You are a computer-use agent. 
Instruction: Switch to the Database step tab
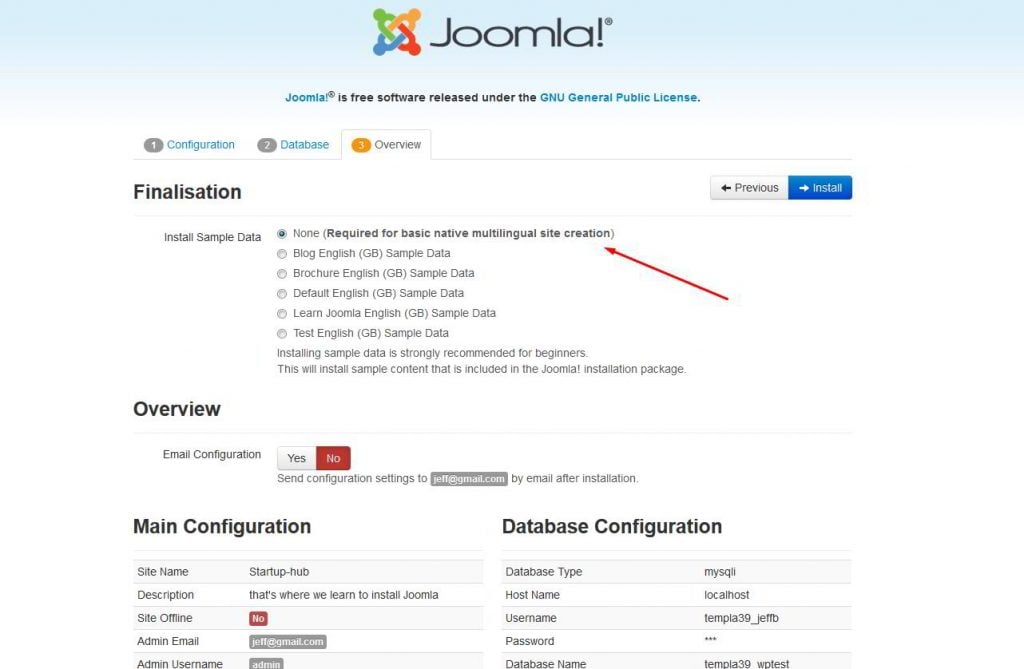point(304,145)
